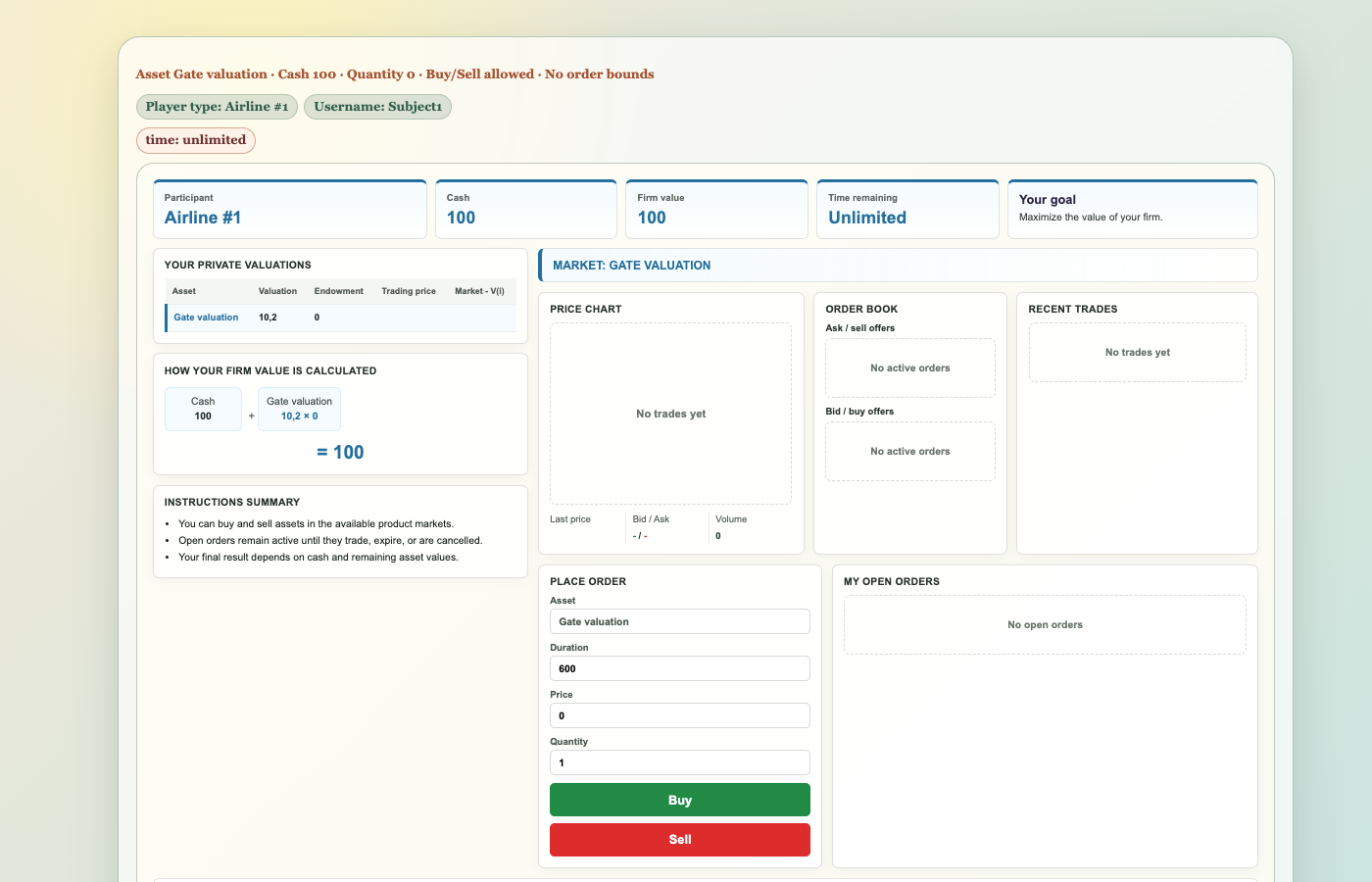
Task: Focus the Duration input field
Action: [680, 668]
